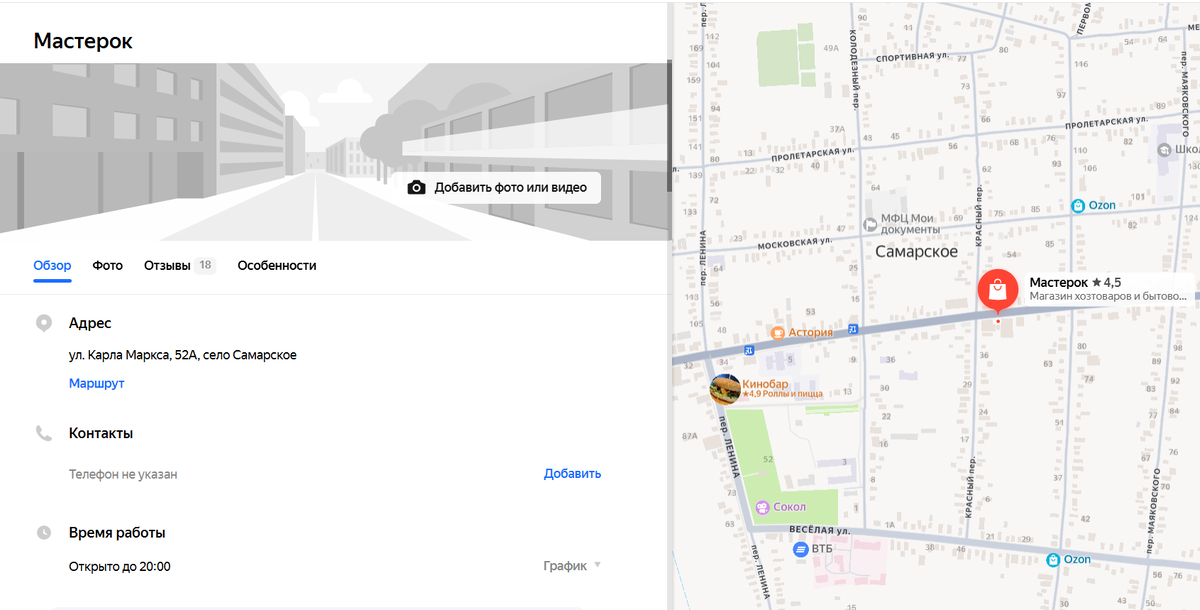
Task: Open the Особенности tab
Action: tap(277, 266)
